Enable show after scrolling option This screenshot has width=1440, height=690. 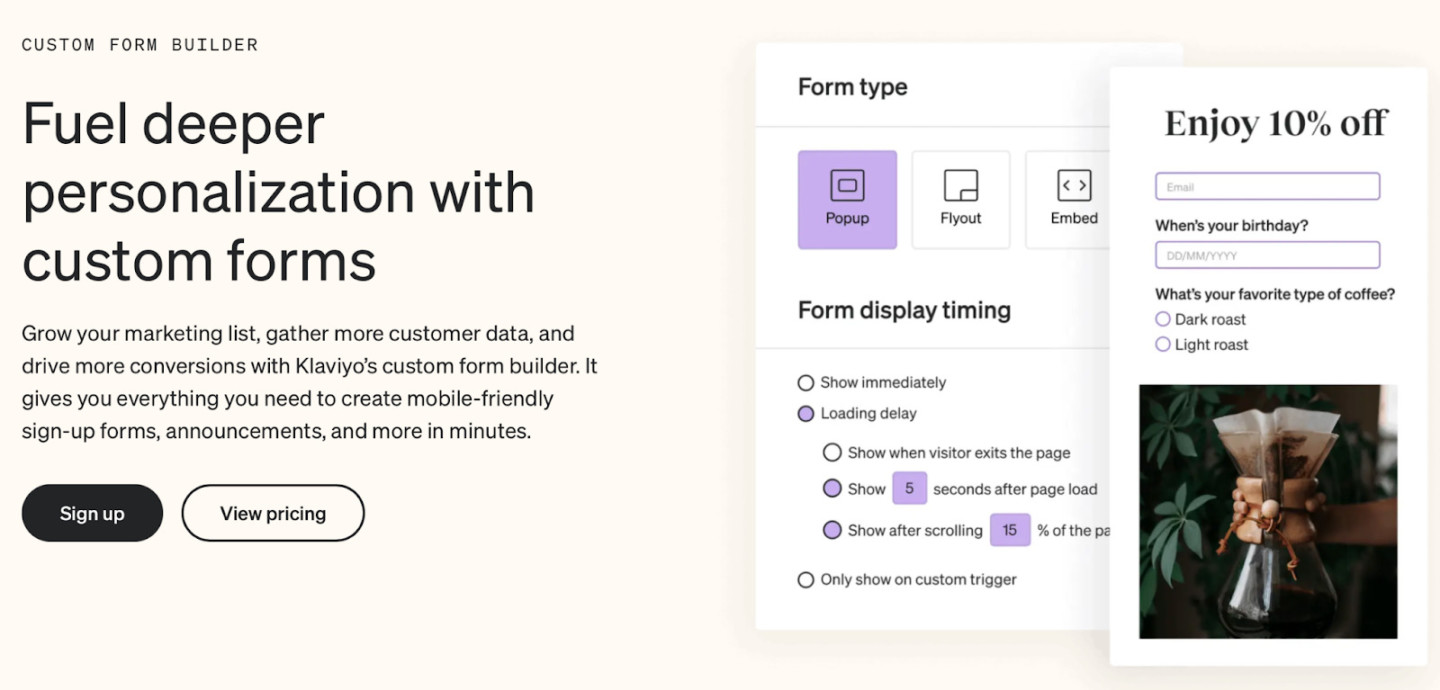click(832, 530)
